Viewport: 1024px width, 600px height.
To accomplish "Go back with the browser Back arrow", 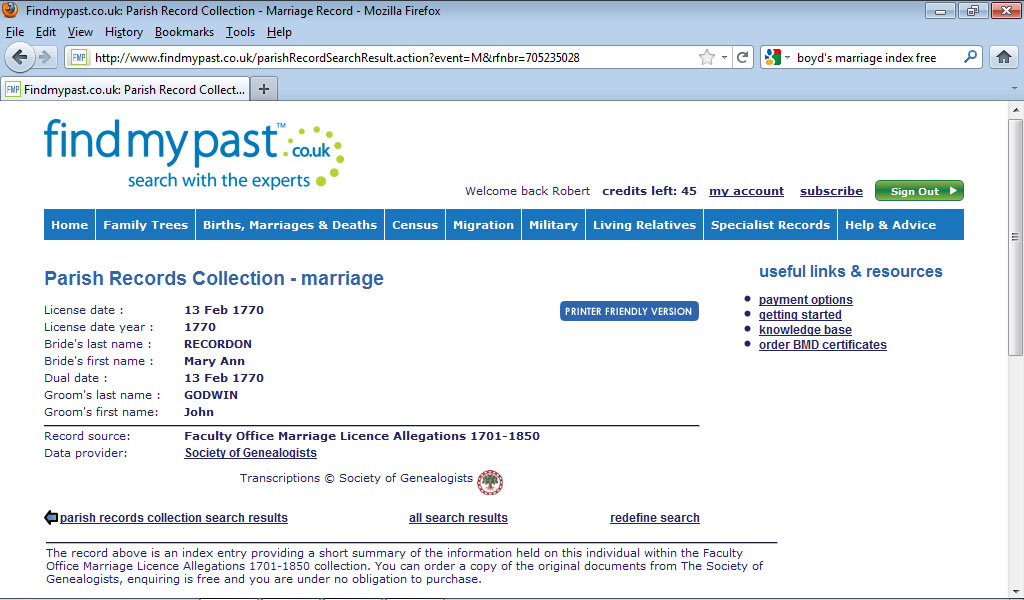I will 20,57.
